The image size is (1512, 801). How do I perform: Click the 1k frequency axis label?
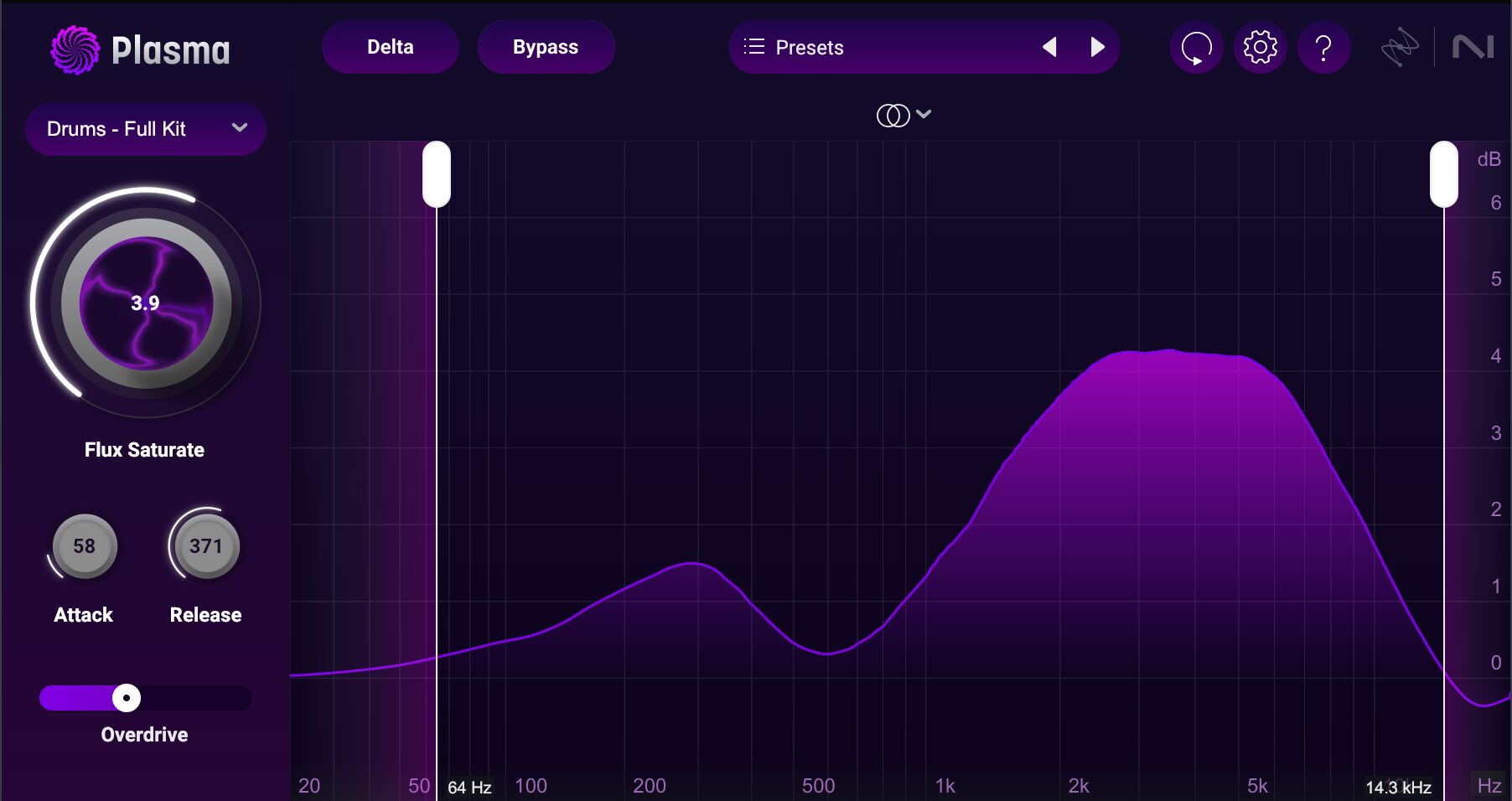945,786
